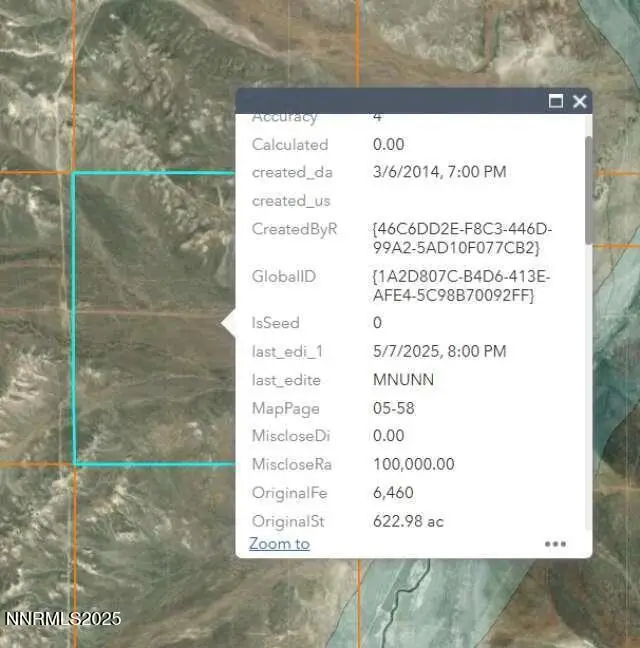Maximize the parcel info popup
This screenshot has width=640, height=648.
[555, 101]
